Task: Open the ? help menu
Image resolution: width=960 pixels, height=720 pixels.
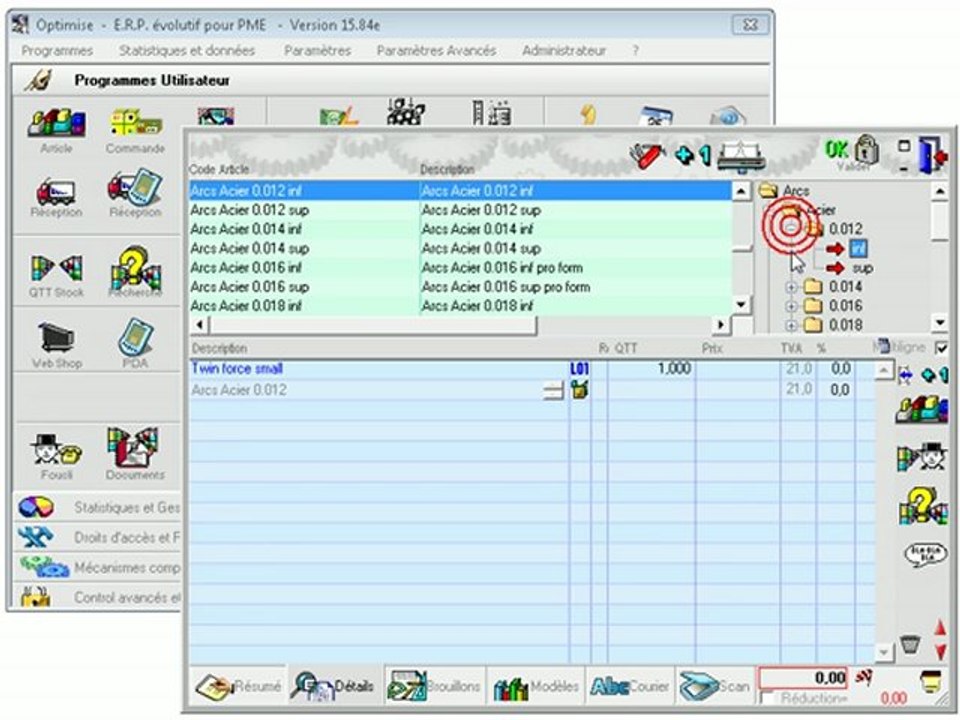Action: (x=636, y=50)
